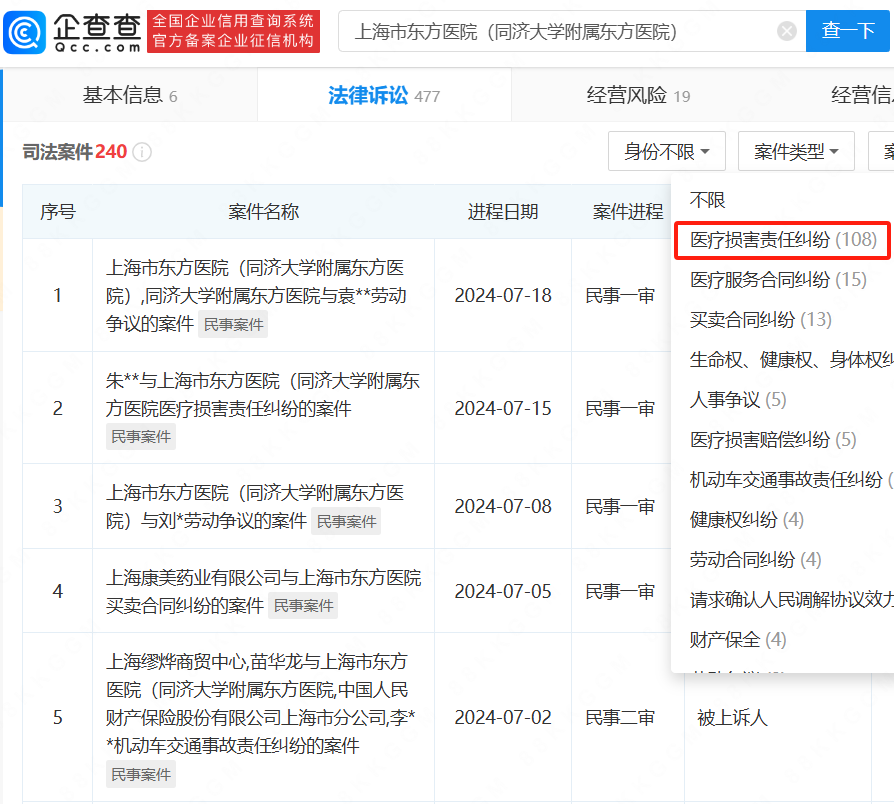The image size is (894, 804).
Task: Choose 不限 in the case type menu
Action: coord(707,199)
